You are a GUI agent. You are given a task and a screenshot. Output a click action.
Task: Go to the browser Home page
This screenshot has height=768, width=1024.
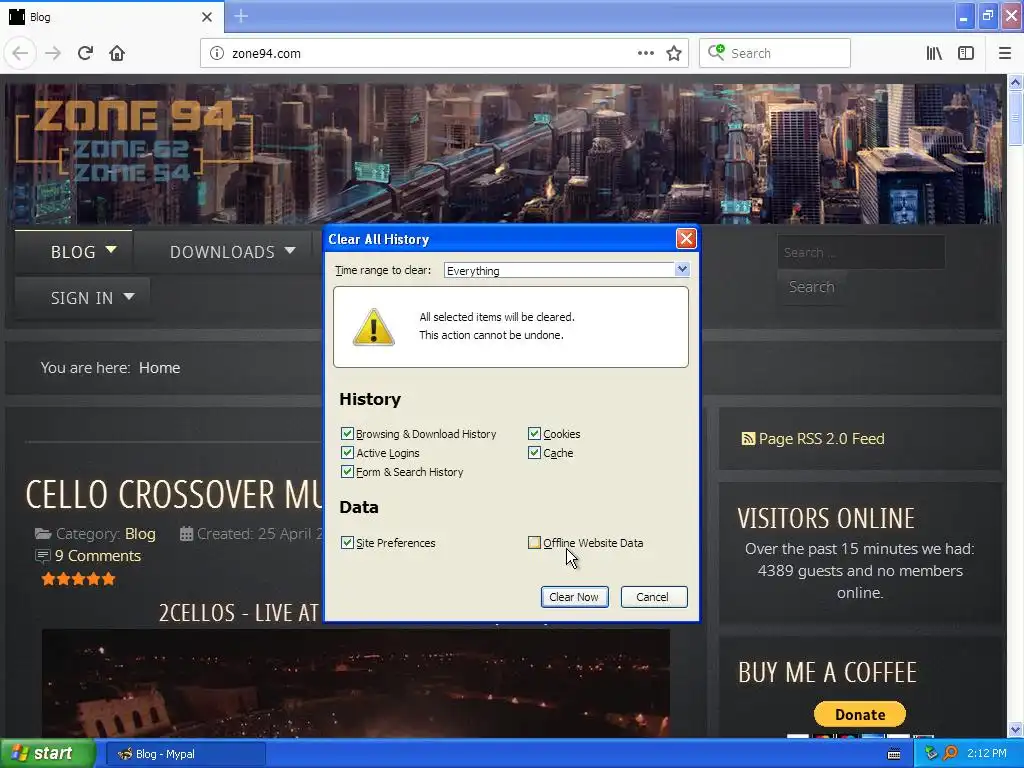(x=117, y=53)
